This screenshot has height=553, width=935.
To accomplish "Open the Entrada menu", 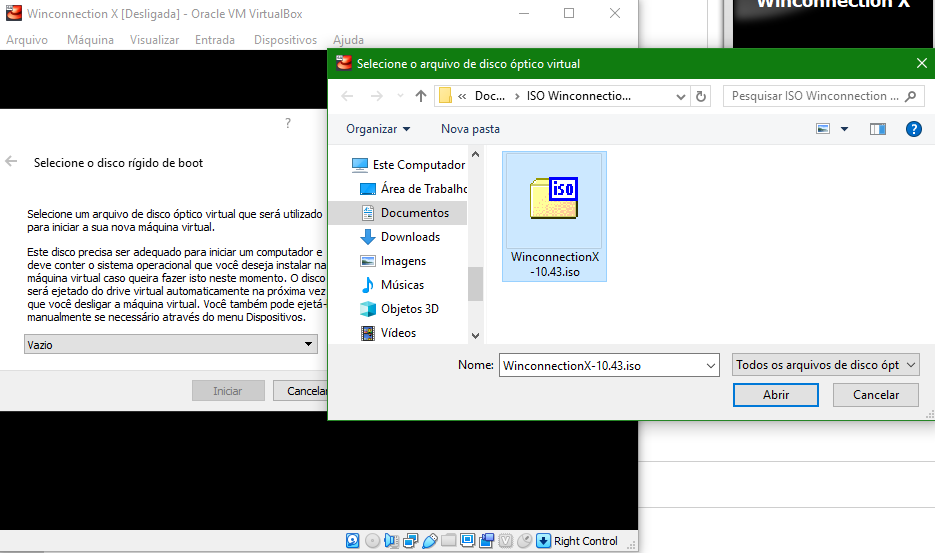I will coord(215,40).
